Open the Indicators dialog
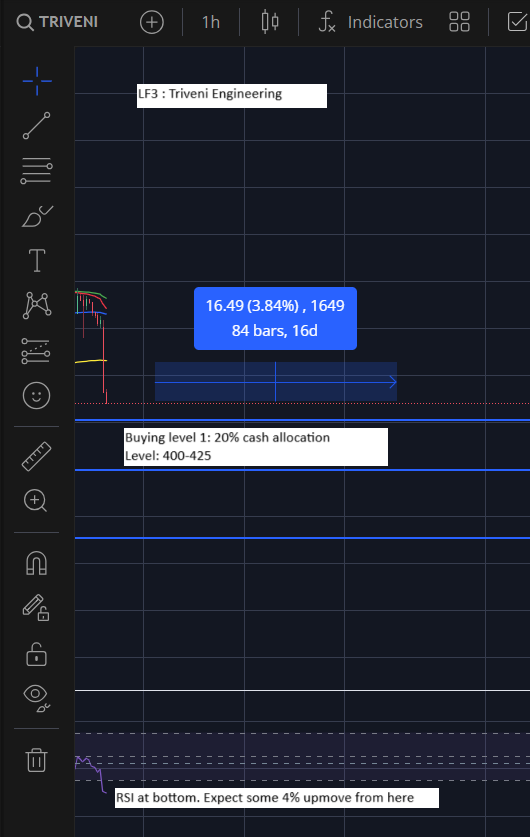Viewport: 530px width, 837px height. 370,22
